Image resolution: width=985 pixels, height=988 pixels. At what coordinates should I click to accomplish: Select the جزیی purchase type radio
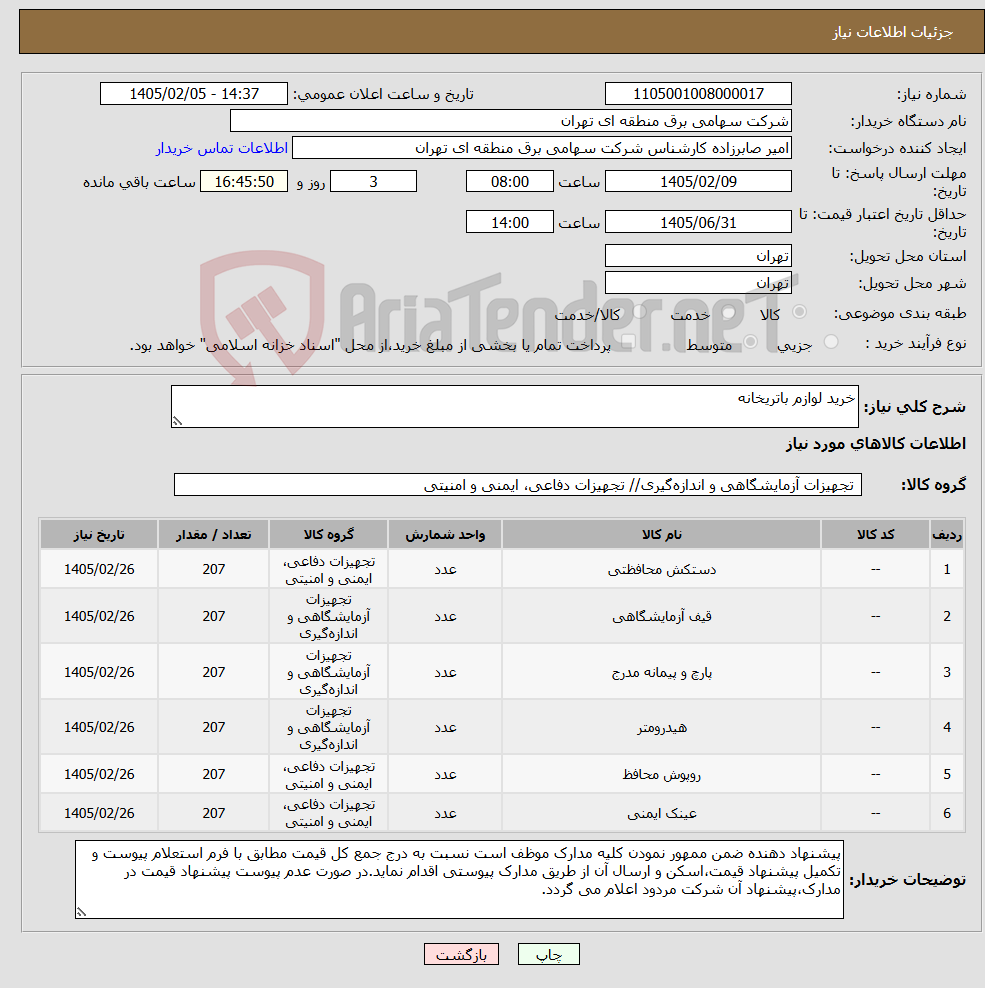tap(831, 342)
